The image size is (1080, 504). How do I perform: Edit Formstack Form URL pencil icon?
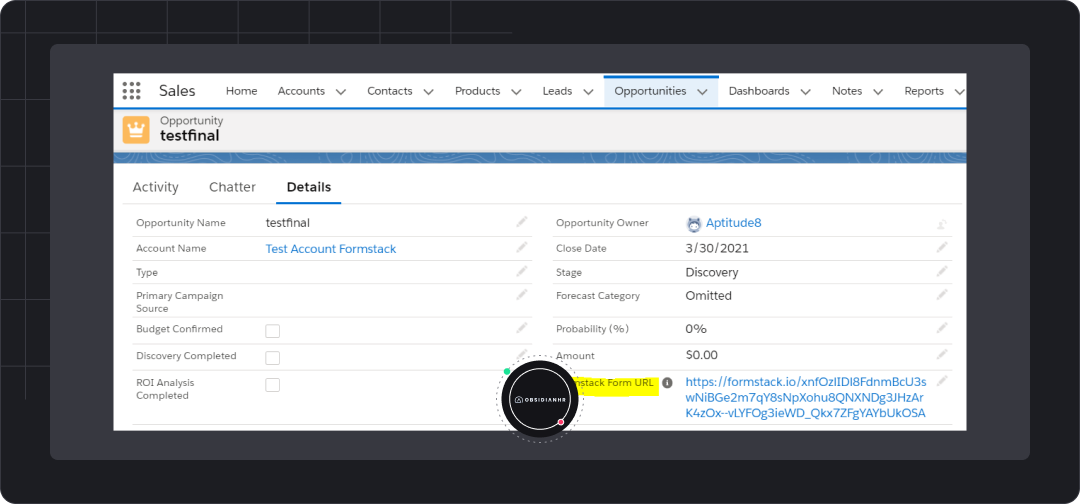coord(942,381)
